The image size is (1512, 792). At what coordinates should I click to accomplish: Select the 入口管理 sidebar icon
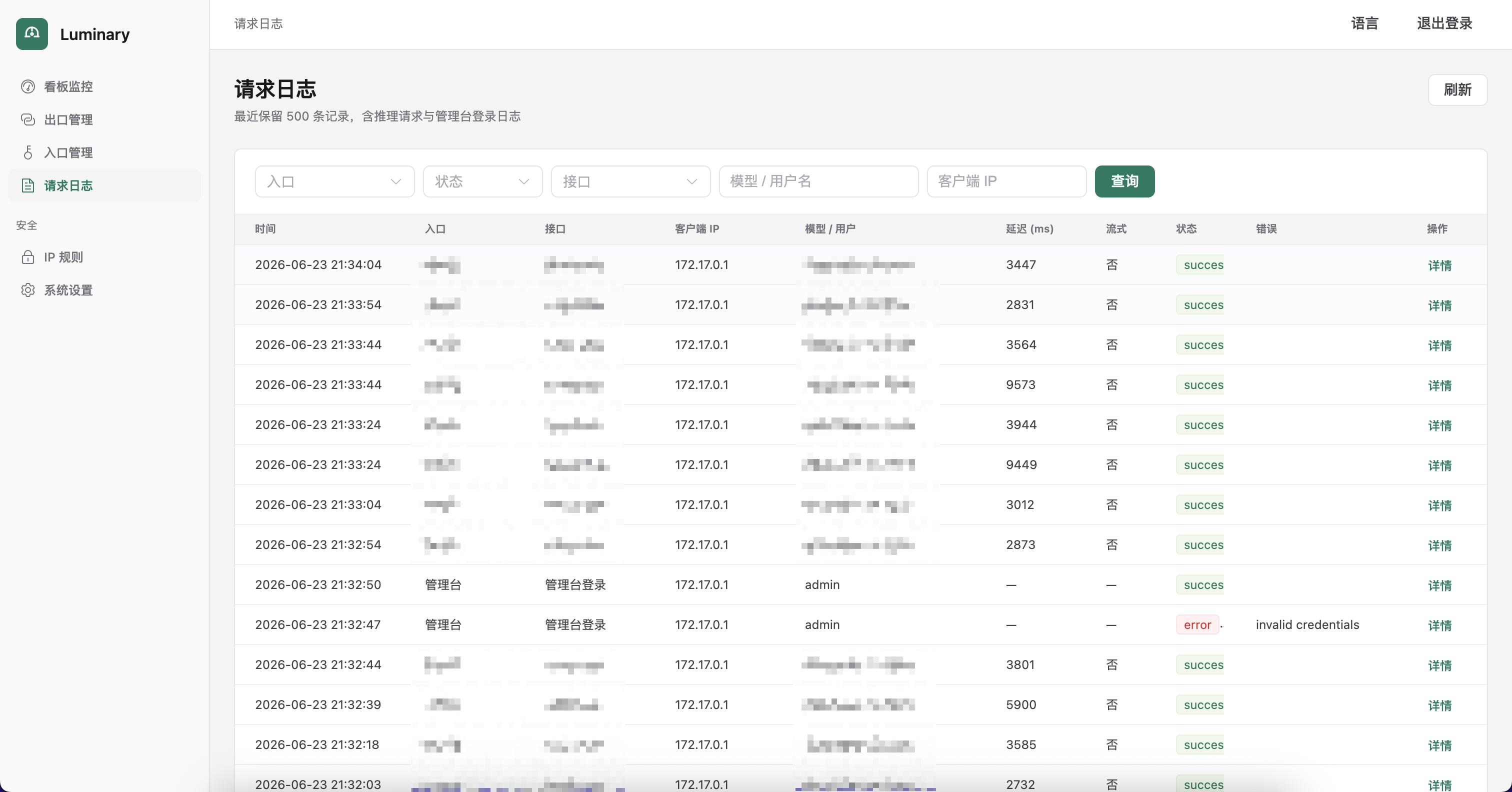click(27, 152)
